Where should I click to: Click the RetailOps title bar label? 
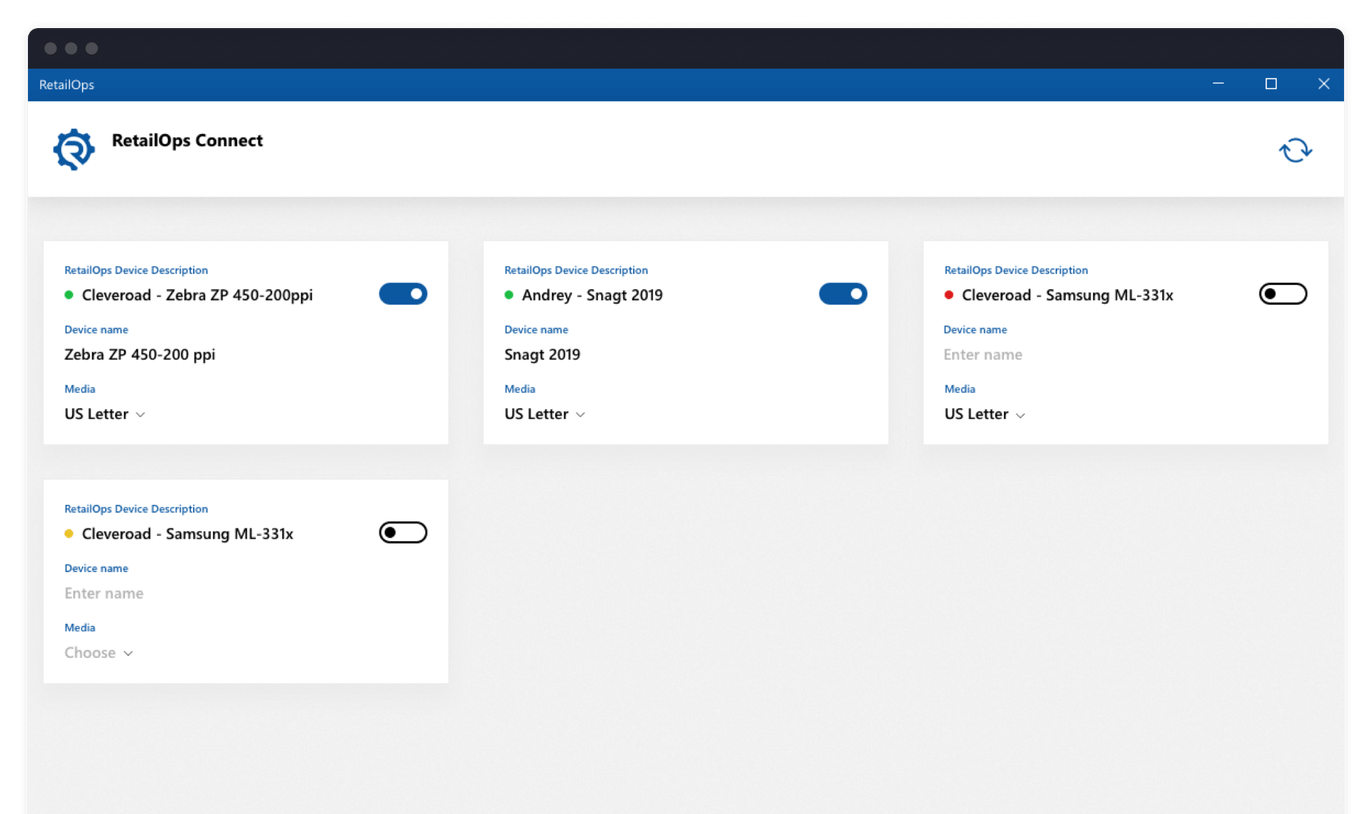coord(66,84)
